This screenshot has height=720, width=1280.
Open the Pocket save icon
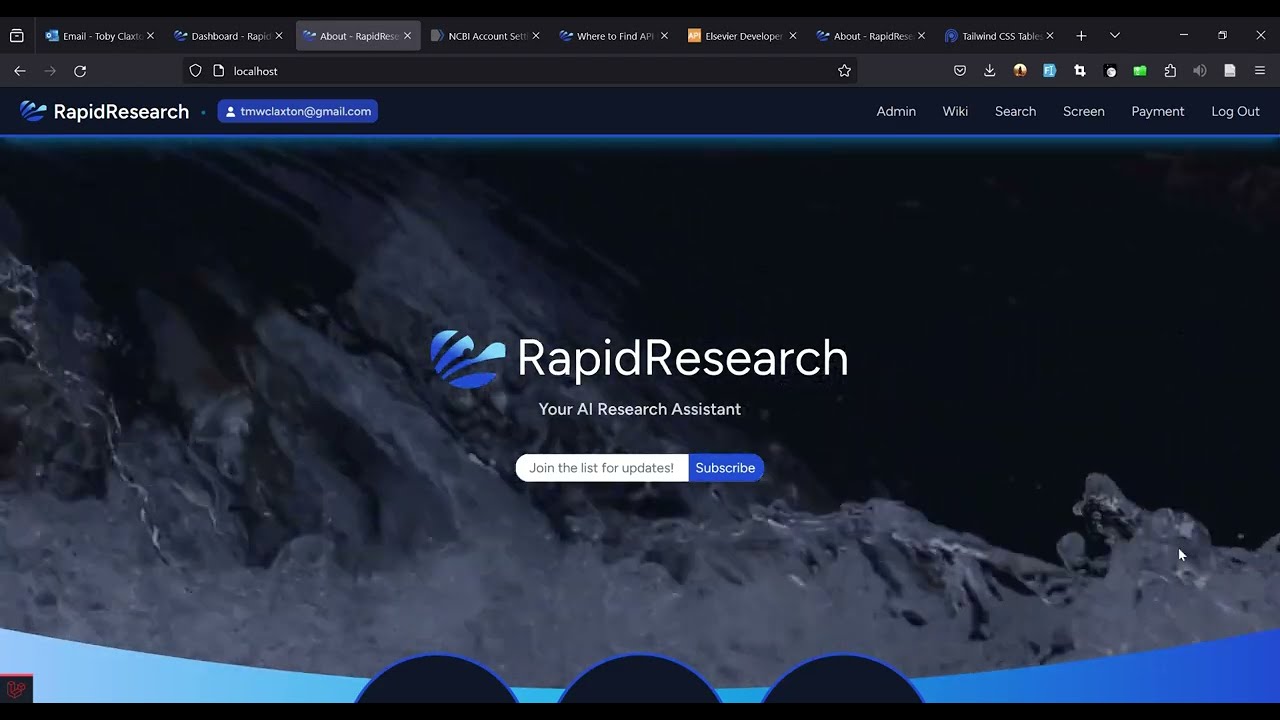click(x=960, y=71)
